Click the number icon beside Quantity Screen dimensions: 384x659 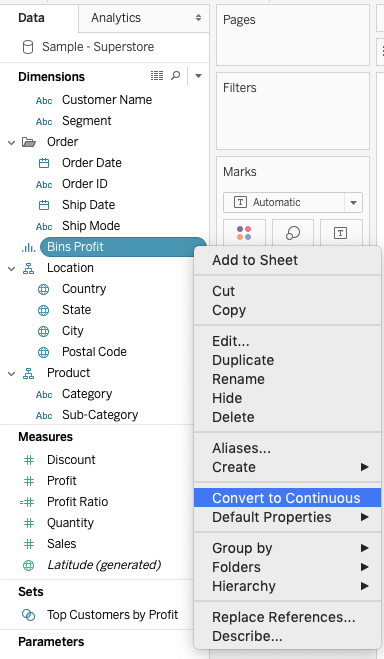point(29,523)
